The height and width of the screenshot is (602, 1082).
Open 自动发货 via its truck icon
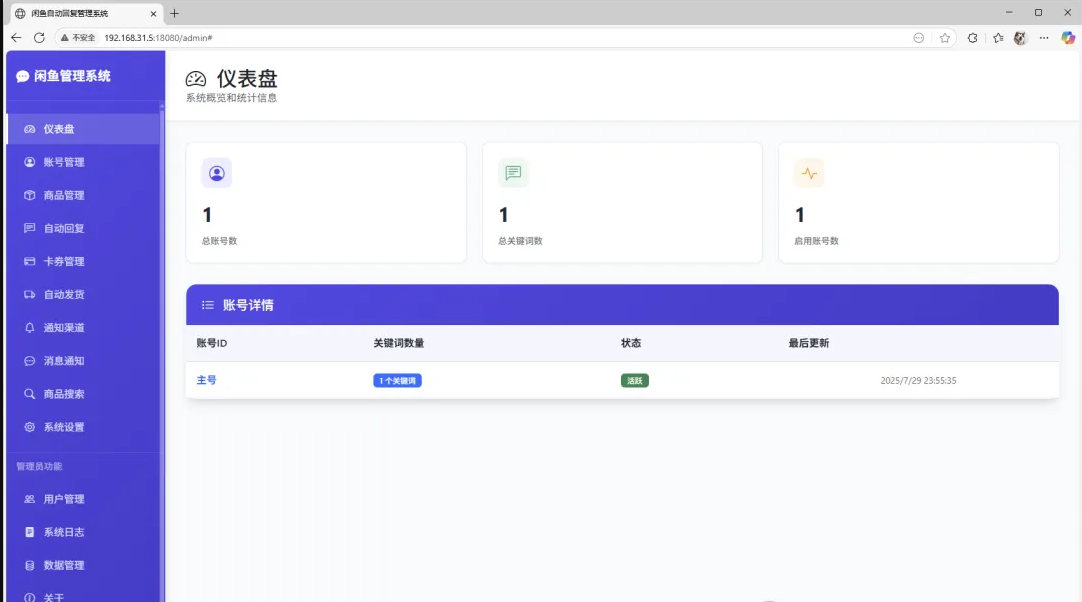click(x=28, y=294)
